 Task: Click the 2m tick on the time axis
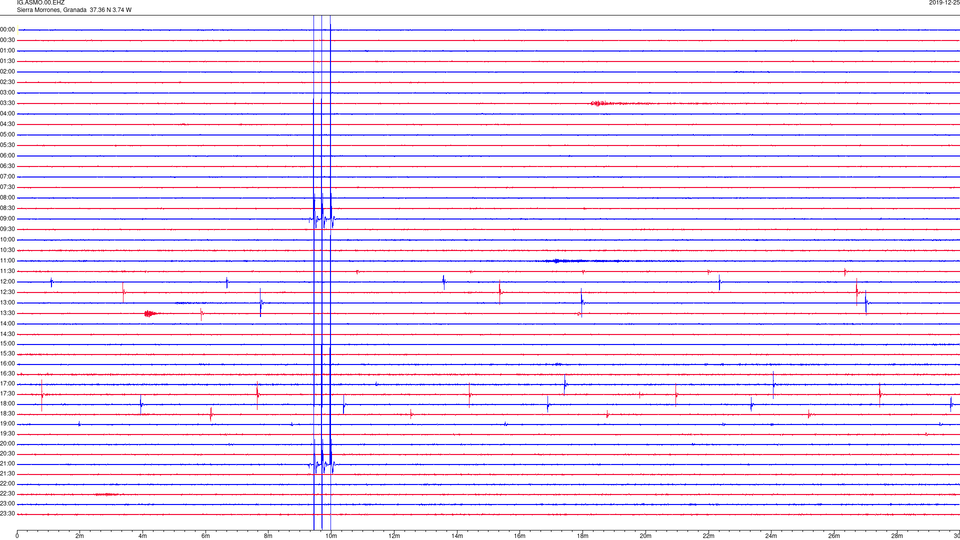[80, 536]
